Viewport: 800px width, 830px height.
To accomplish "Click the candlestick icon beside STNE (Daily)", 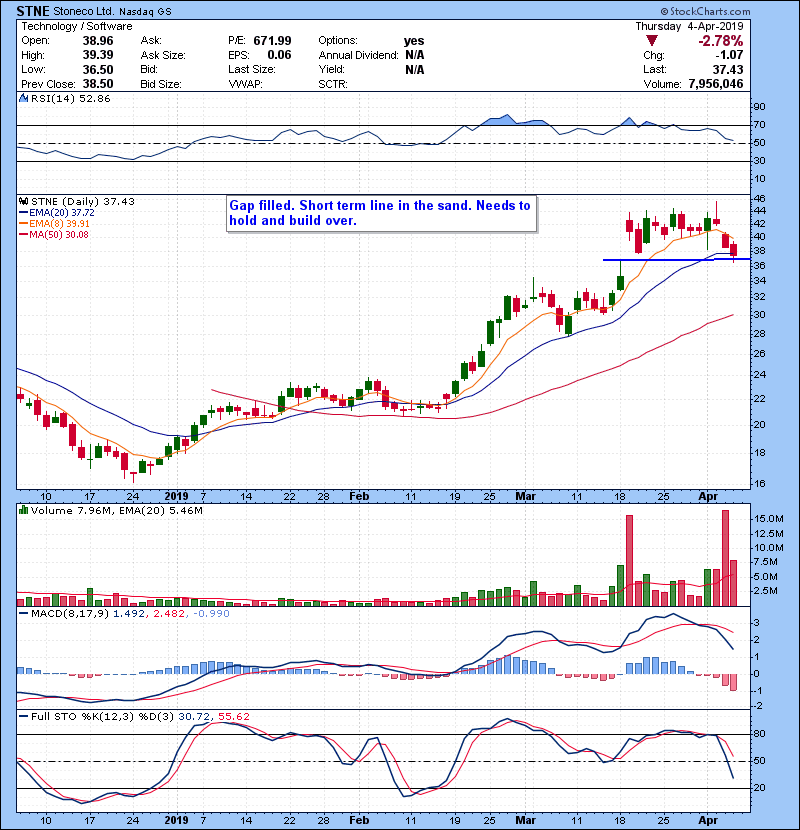I will coord(23,201).
